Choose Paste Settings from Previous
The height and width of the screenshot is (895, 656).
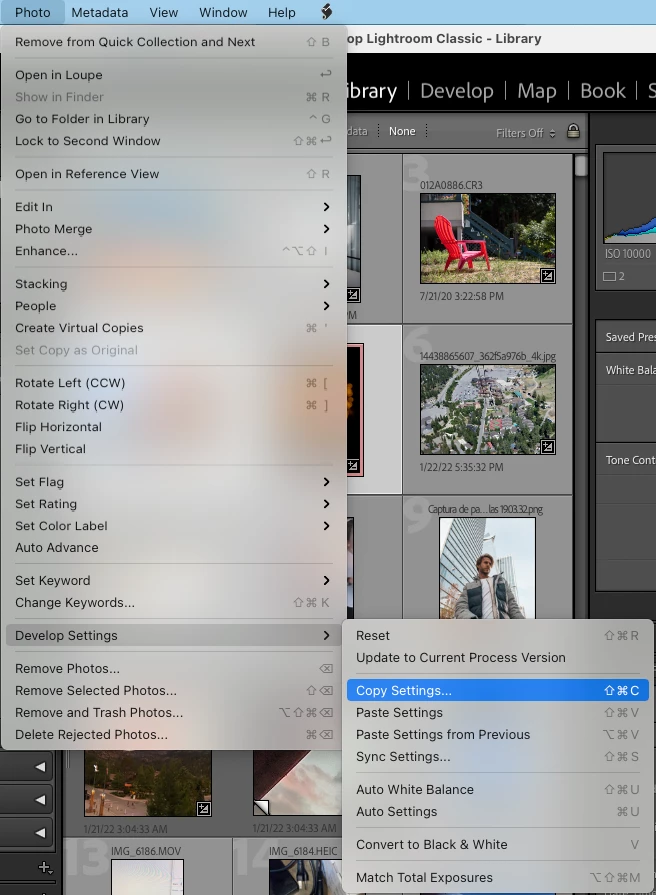(497, 734)
